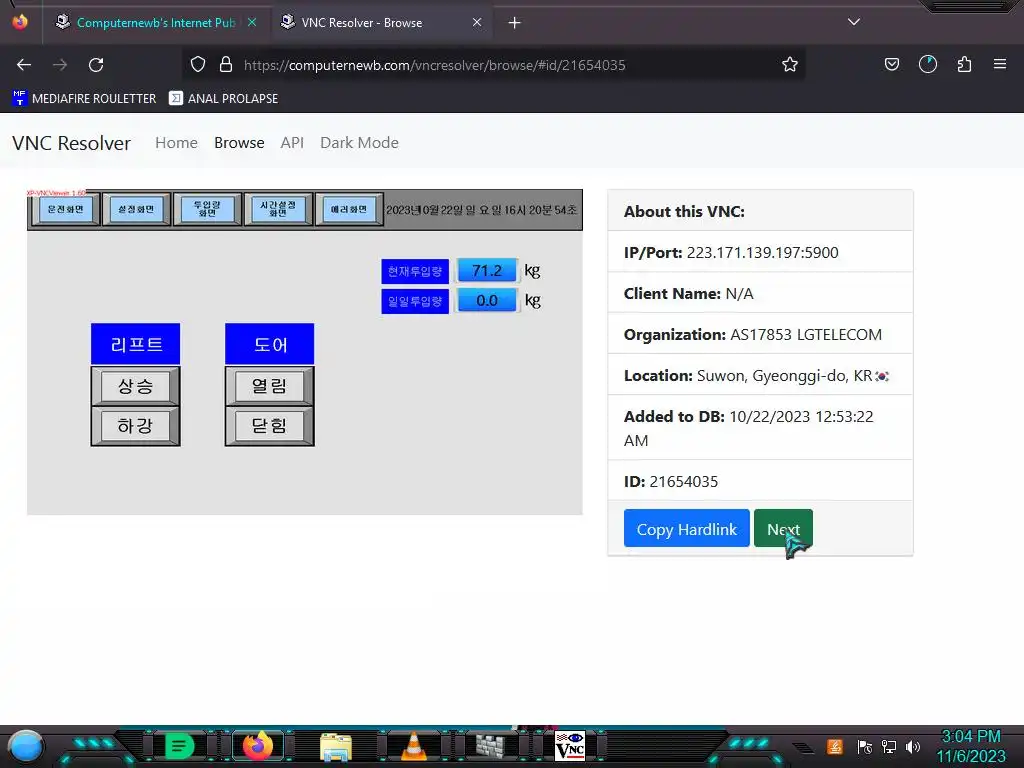Open the MEDIAFIRE ROULETTER bookmark
Image resolution: width=1024 pixels, height=768 pixels.
[84, 99]
